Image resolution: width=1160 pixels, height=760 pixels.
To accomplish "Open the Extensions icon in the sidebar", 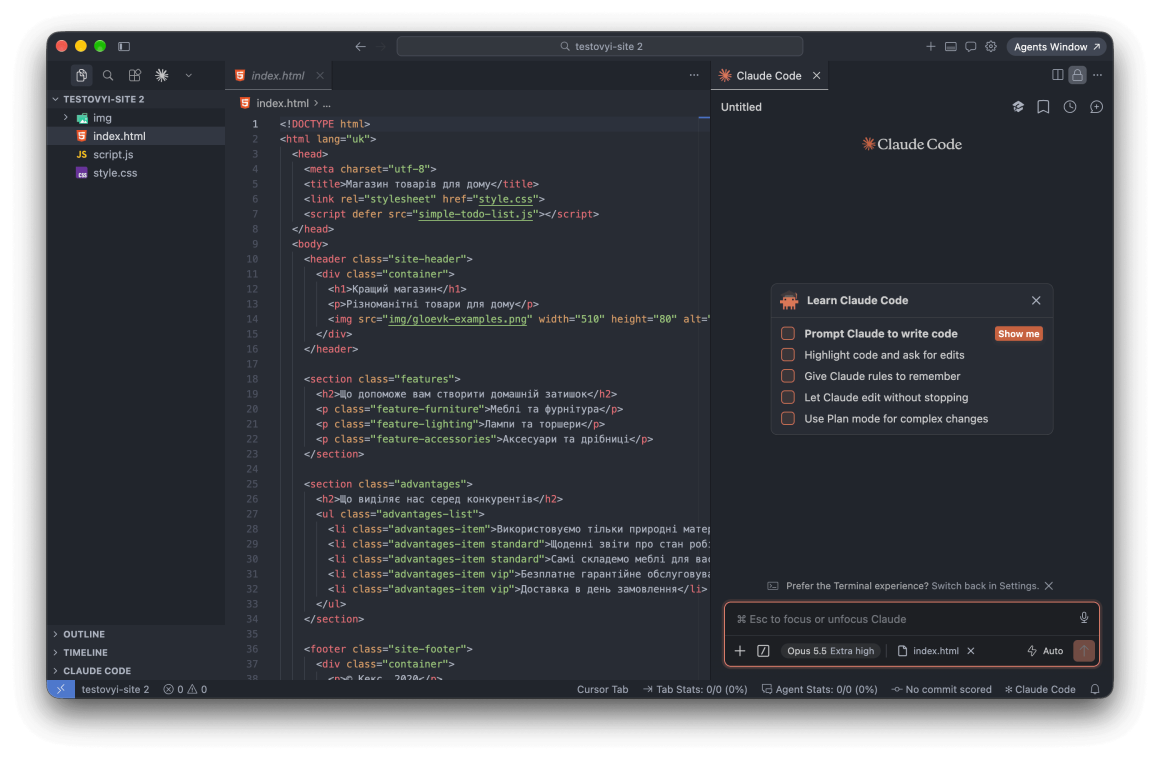I will tap(135, 75).
